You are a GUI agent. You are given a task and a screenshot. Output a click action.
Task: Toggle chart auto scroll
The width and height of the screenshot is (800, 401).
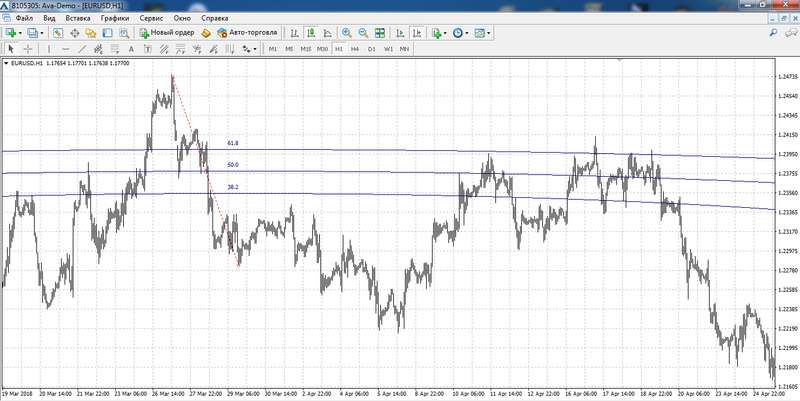(401, 33)
